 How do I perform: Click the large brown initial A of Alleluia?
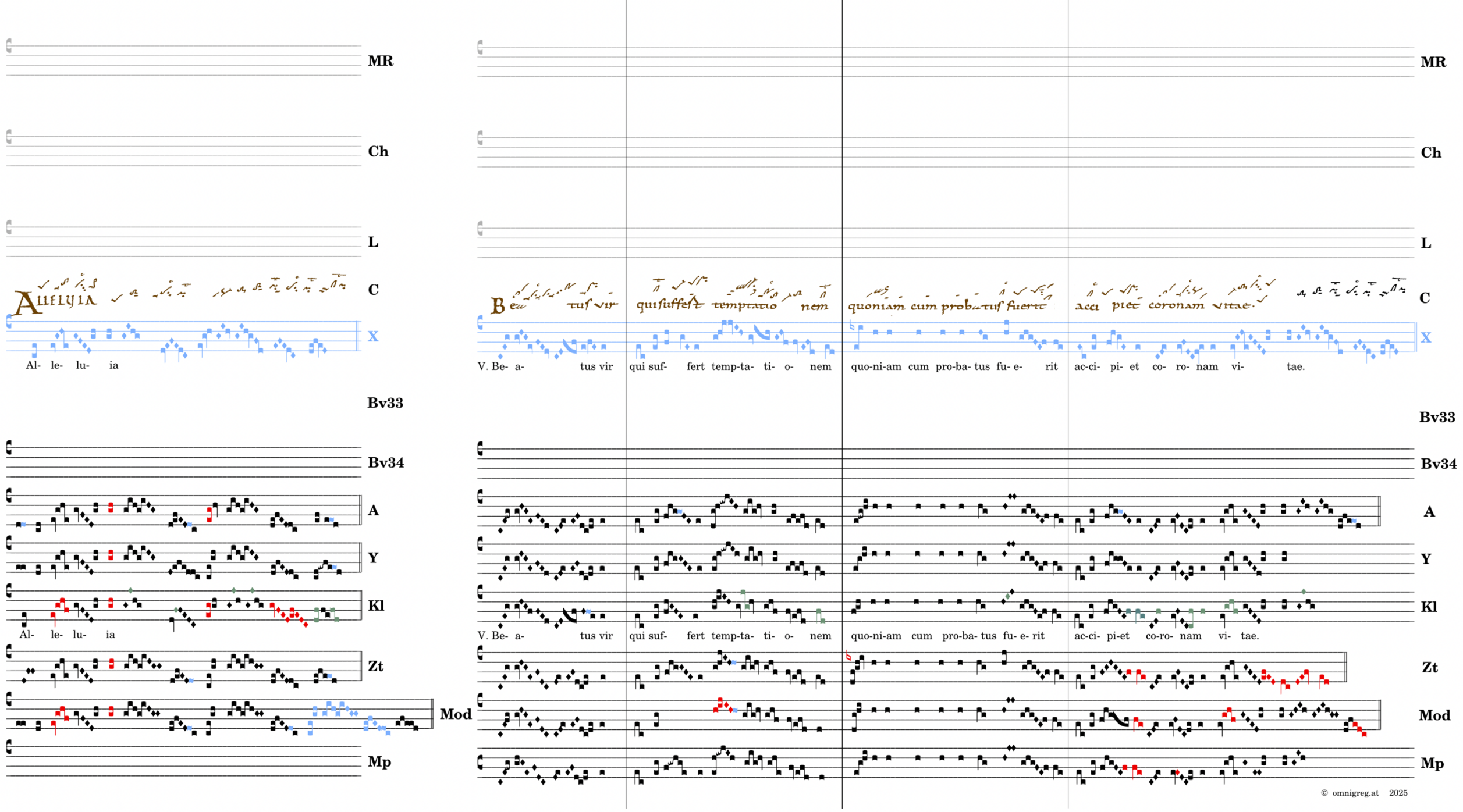click(26, 304)
